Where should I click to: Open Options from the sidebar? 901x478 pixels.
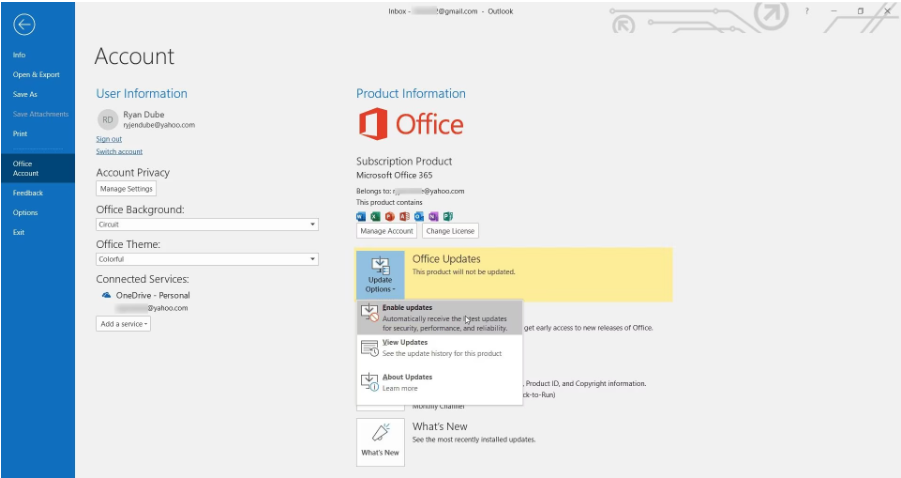click(x=25, y=213)
